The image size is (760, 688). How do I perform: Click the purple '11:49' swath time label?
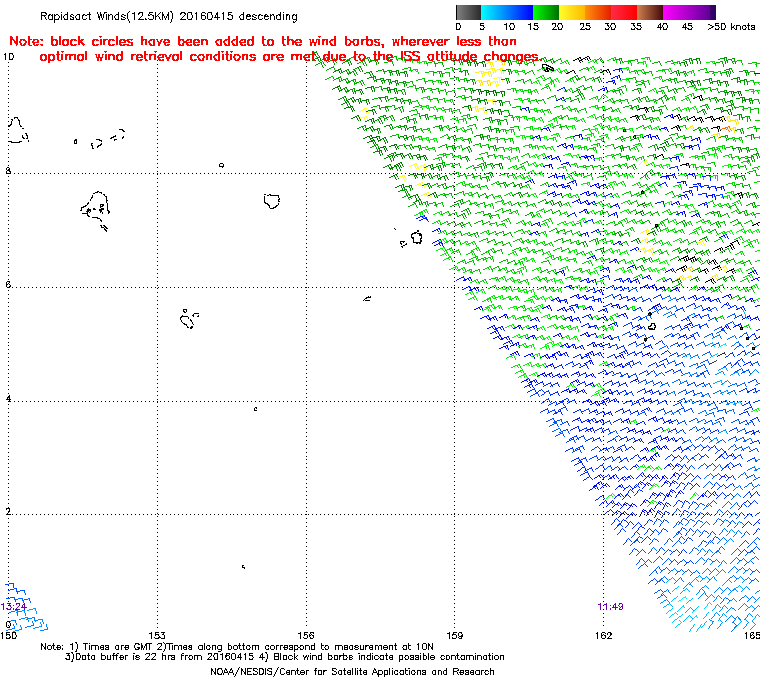tap(610, 607)
